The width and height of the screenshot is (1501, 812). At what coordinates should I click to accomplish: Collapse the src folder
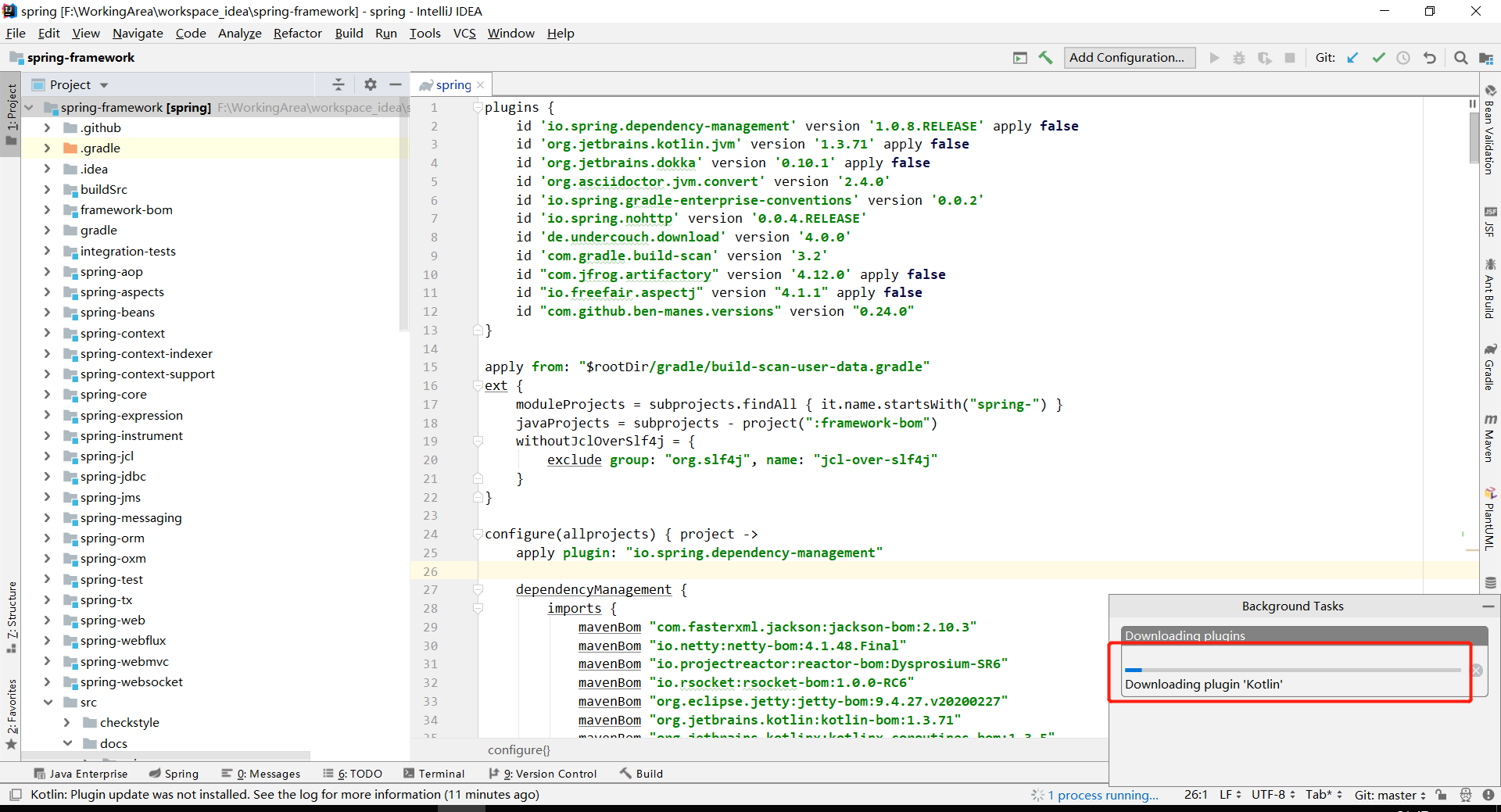(48, 703)
